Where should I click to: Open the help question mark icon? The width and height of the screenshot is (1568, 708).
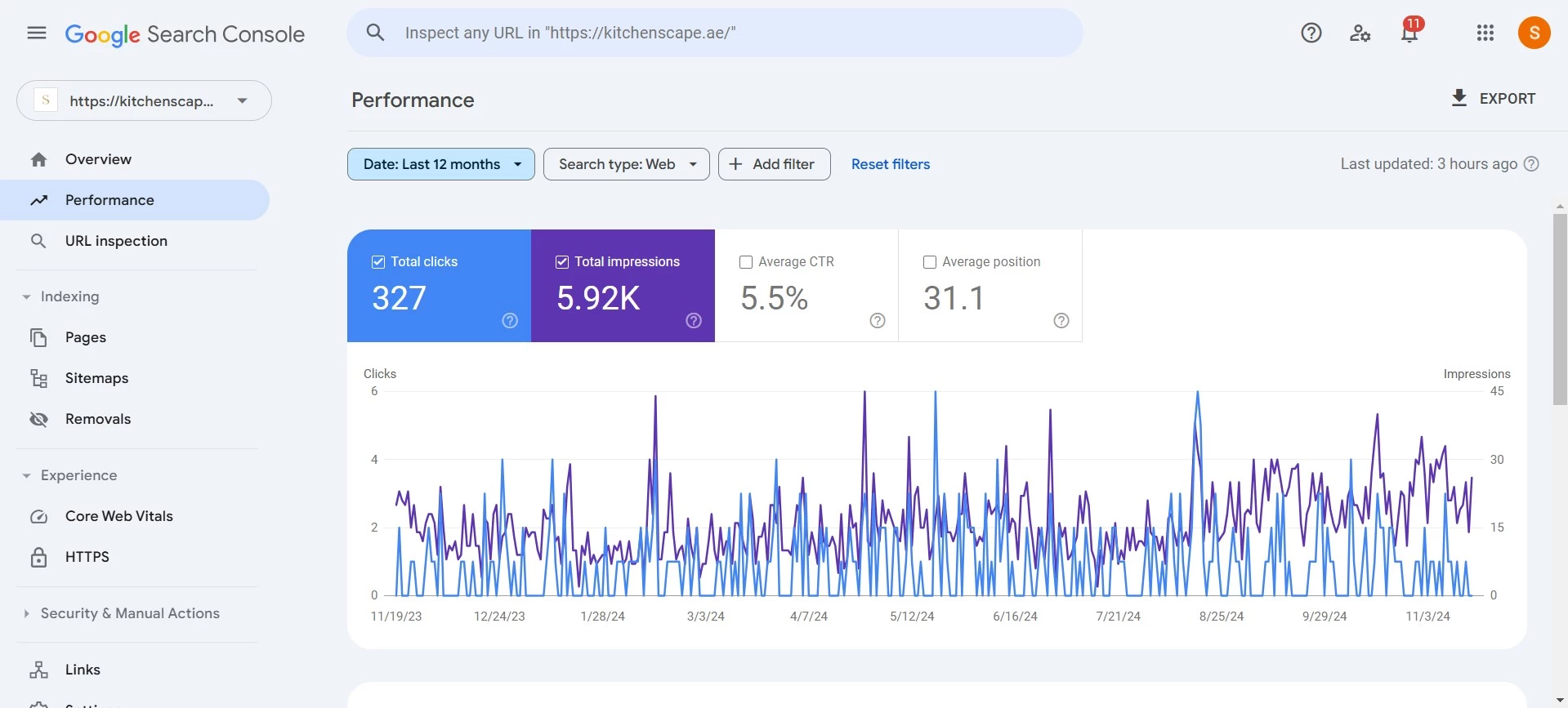click(x=1311, y=33)
